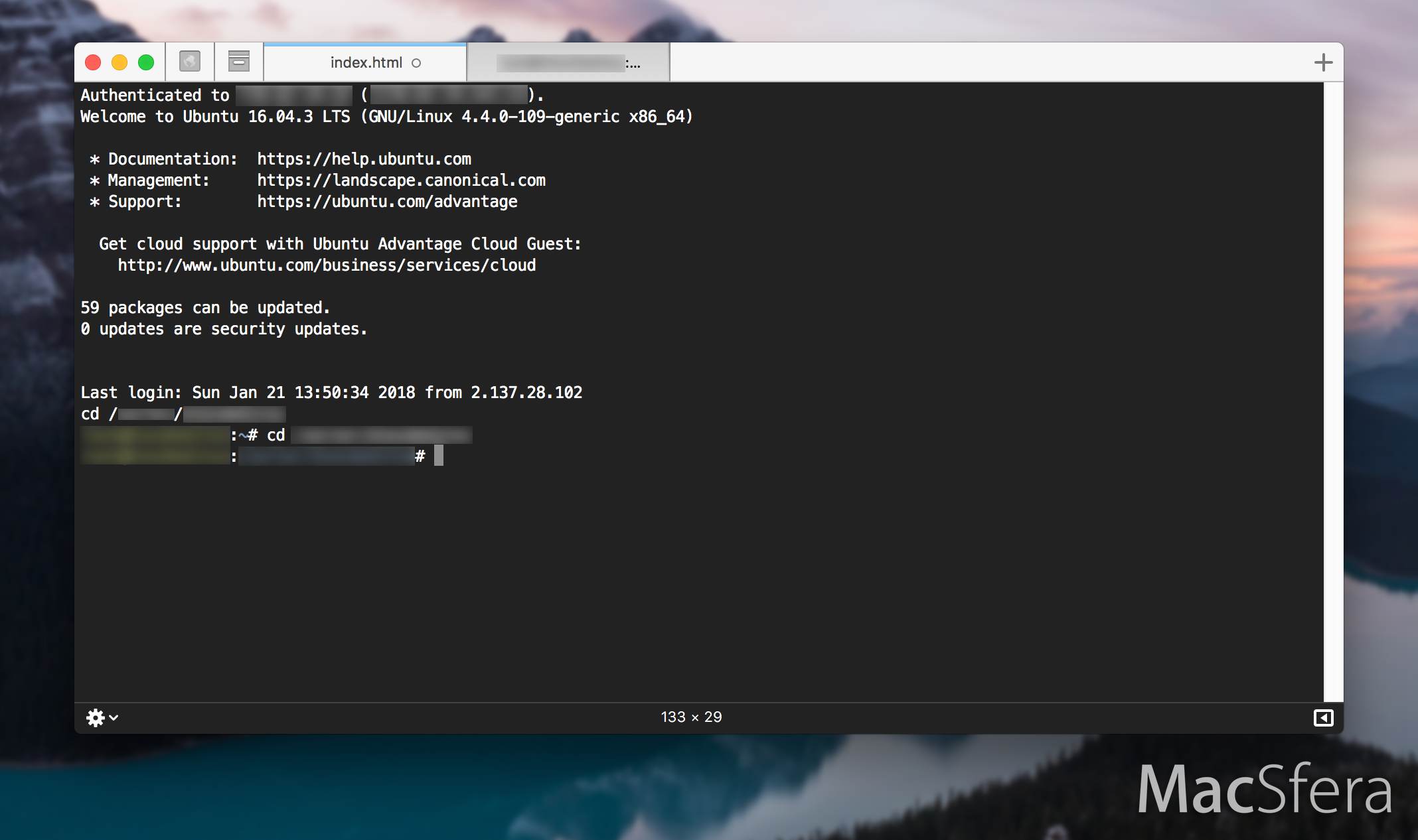Viewport: 1418px width, 840px height.
Task: Click the 'Get cloud support with Ubuntu Advantage' line
Action: (x=340, y=244)
